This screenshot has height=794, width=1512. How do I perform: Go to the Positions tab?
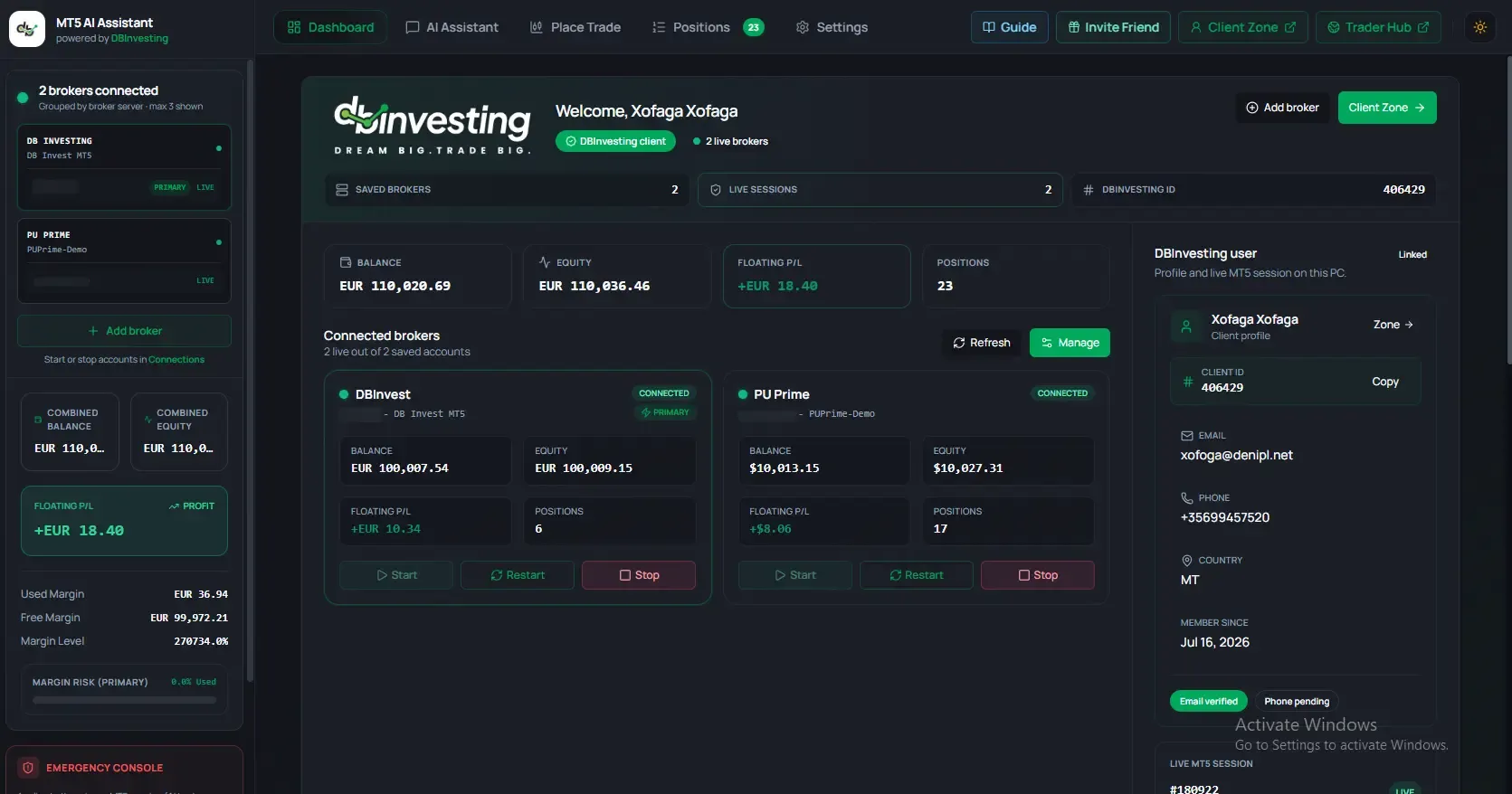coord(708,27)
